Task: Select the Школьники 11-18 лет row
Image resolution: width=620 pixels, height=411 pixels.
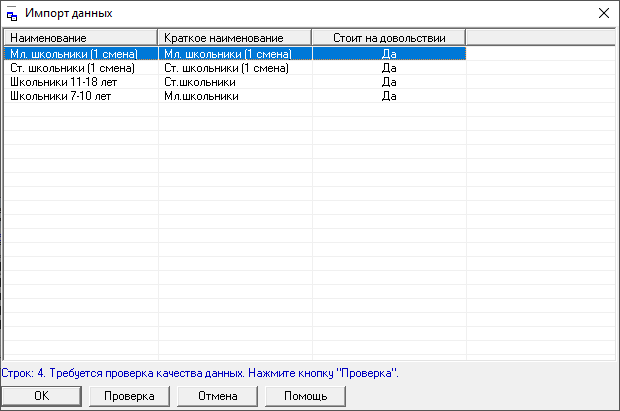Action: (x=57, y=82)
